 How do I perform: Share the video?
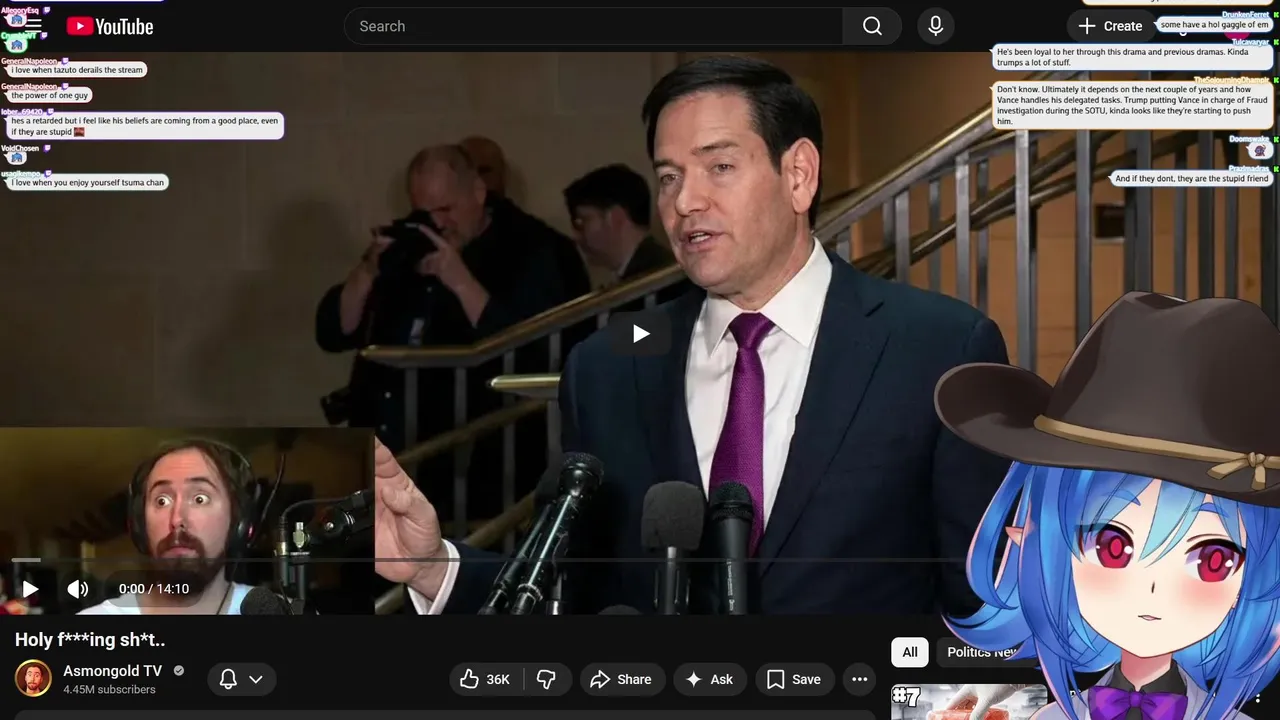[621, 679]
